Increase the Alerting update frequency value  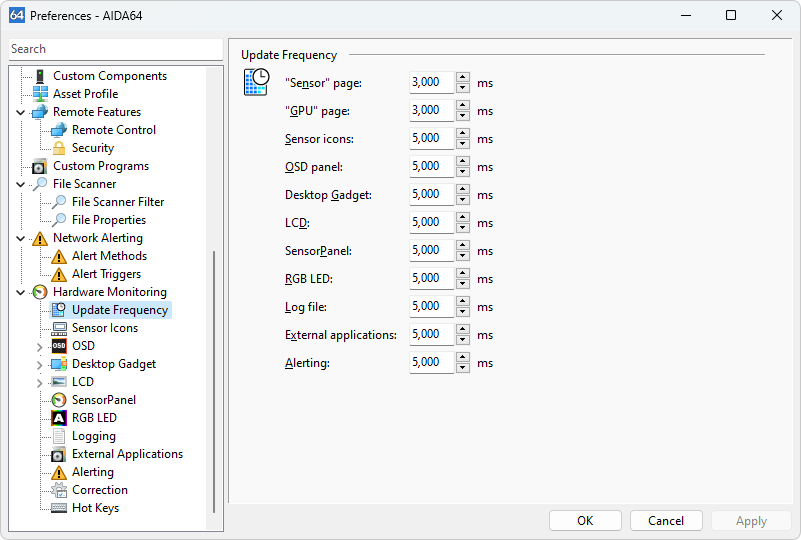[x=463, y=358]
